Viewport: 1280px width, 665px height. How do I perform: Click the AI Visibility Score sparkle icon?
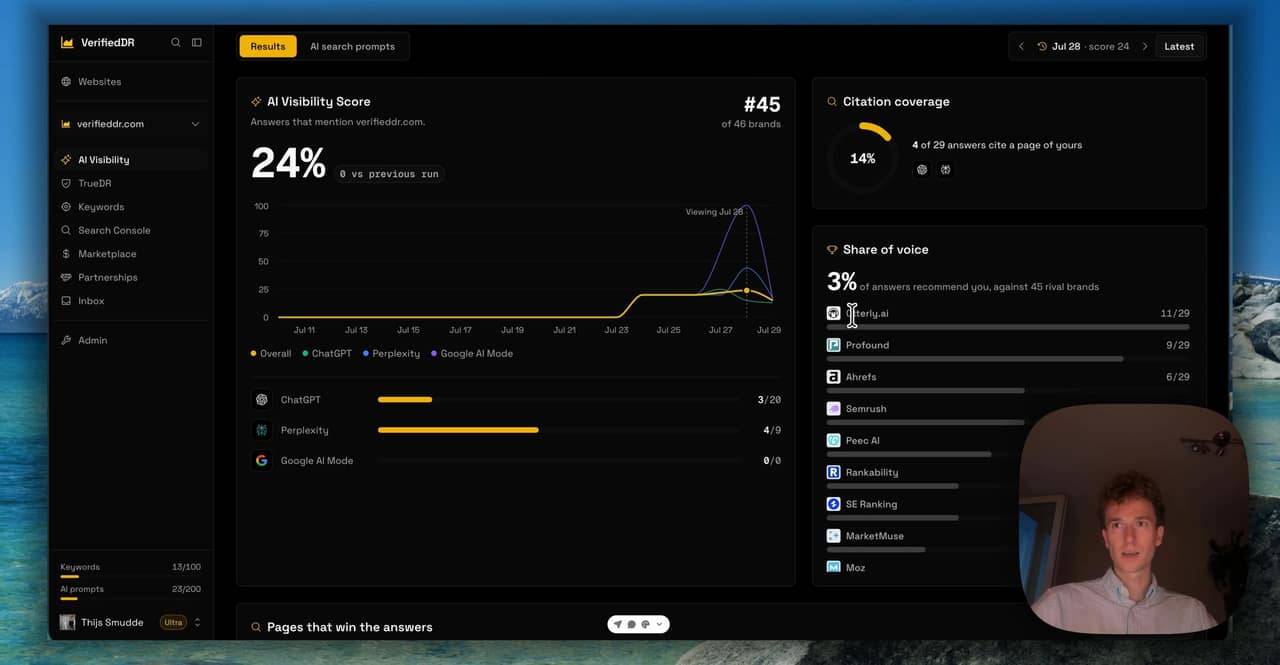pyautogui.click(x=256, y=102)
